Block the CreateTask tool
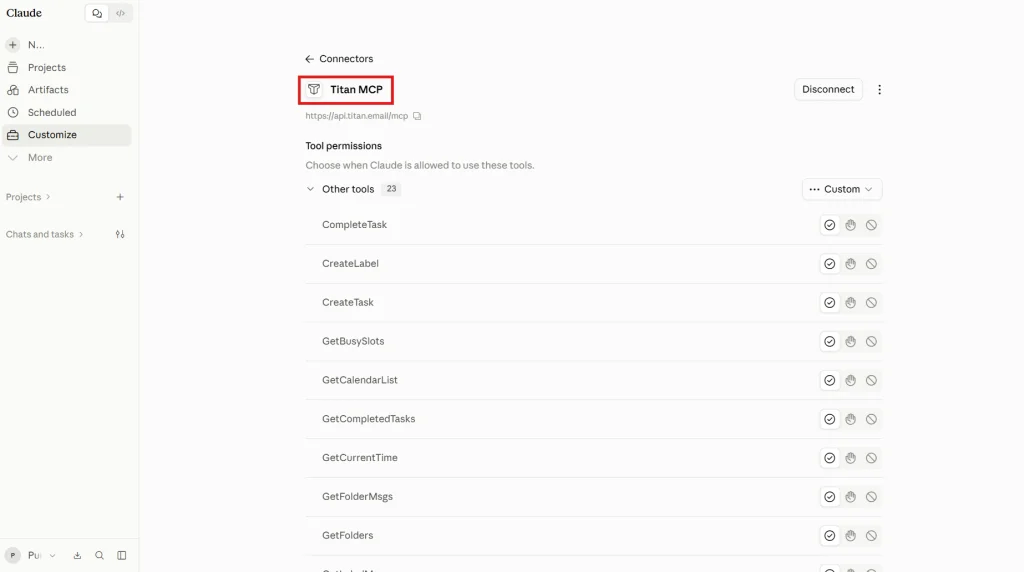This screenshot has height=572, width=1024. [871, 303]
